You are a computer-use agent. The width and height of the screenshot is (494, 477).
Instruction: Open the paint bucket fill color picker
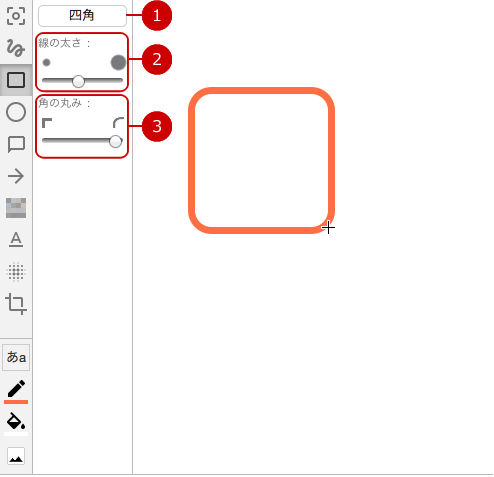coord(16,423)
